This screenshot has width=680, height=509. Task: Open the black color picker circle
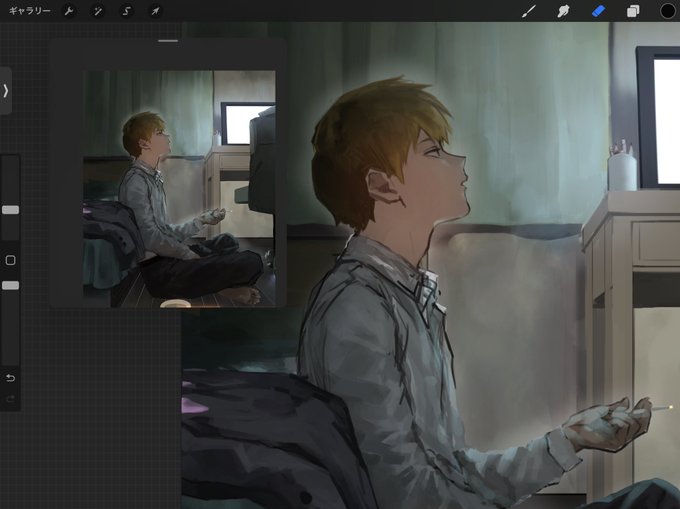(667, 11)
